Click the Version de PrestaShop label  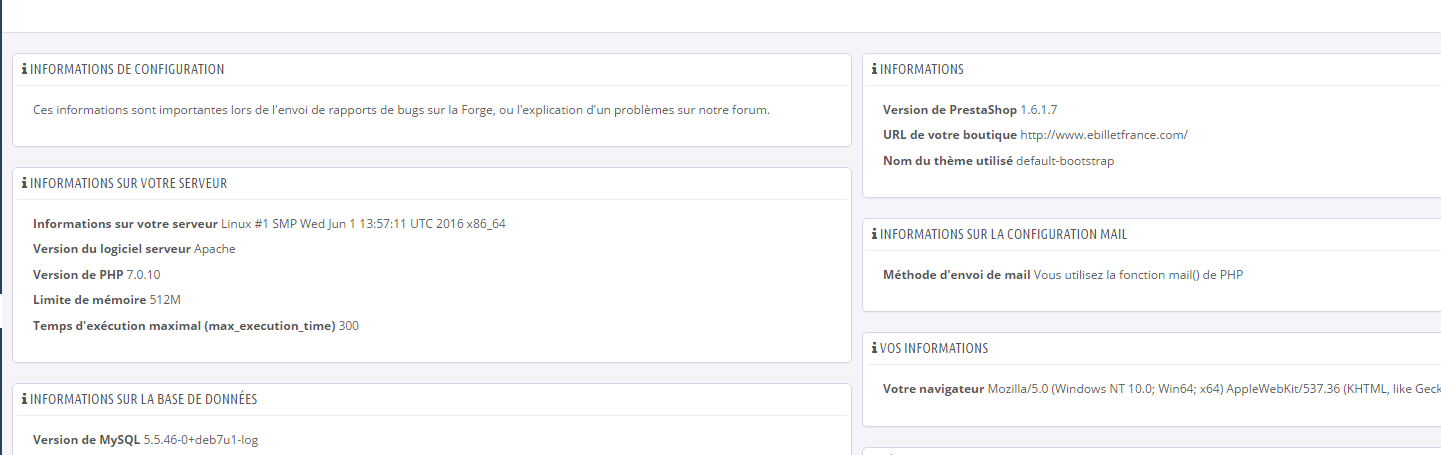950,110
